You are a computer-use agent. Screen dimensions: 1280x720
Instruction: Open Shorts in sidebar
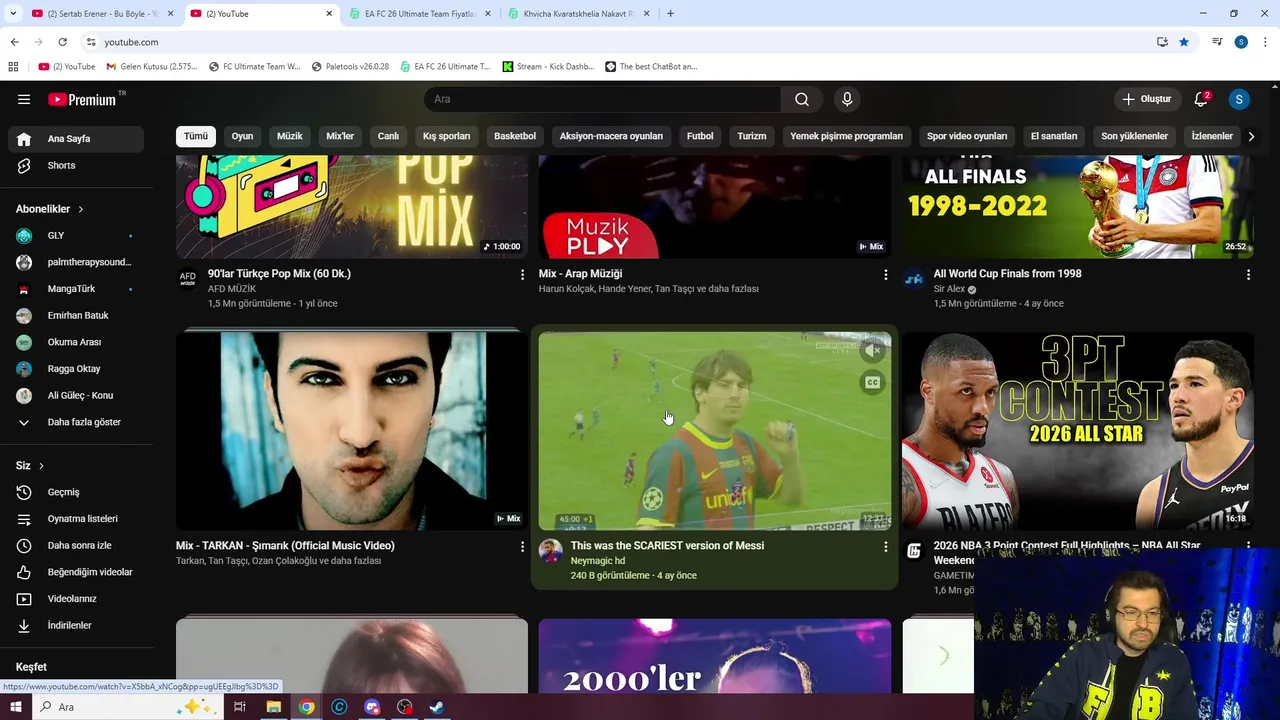tap(76, 165)
